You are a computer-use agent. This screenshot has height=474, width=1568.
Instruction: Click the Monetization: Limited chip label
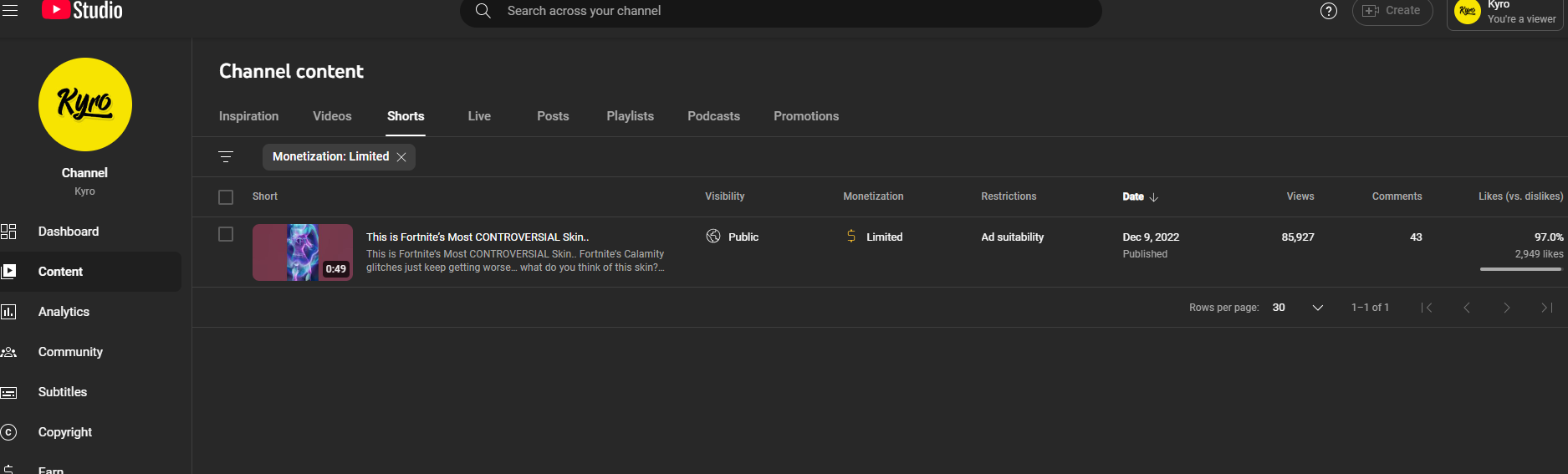click(x=331, y=156)
